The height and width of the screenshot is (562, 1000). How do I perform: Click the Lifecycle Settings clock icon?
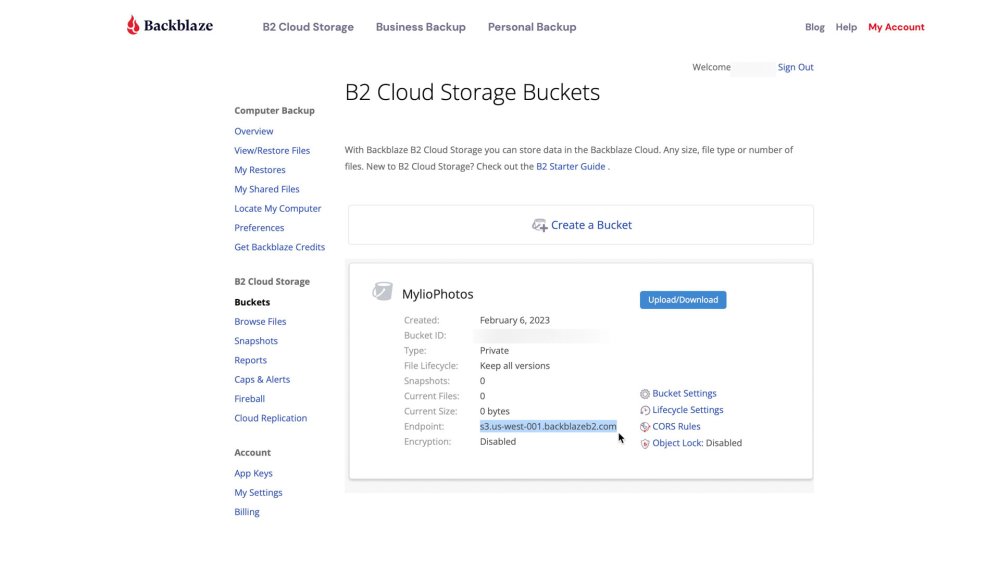(645, 410)
